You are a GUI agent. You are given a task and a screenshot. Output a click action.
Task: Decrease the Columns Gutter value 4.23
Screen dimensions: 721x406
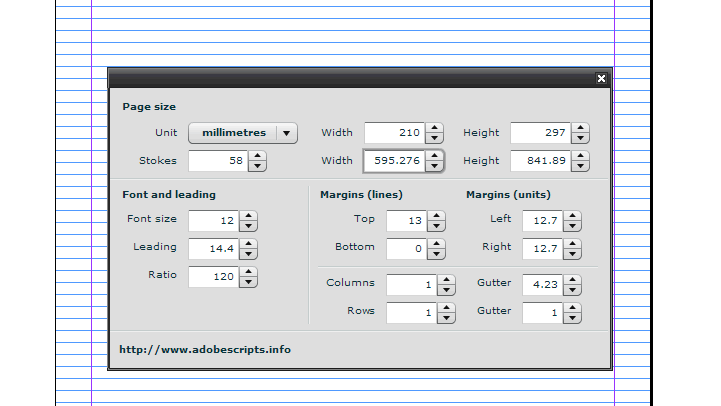[x=572, y=290]
